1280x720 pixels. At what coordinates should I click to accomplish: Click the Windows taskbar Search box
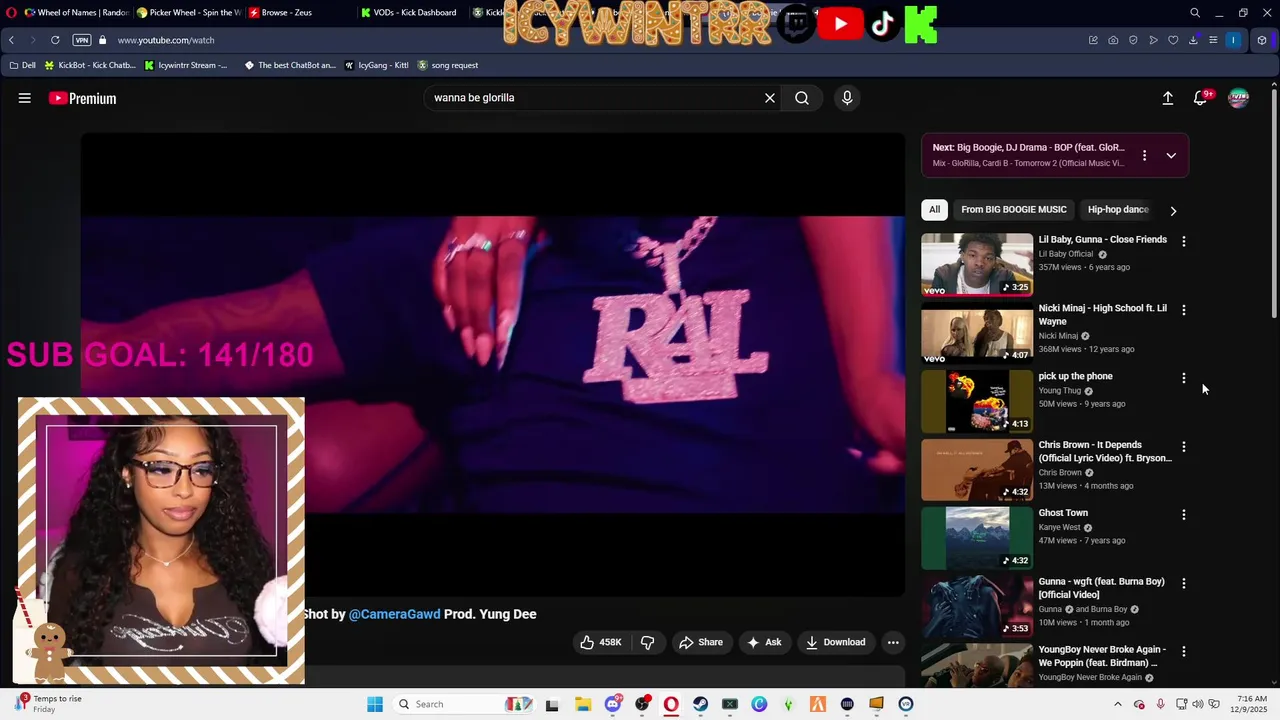[x=465, y=704]
